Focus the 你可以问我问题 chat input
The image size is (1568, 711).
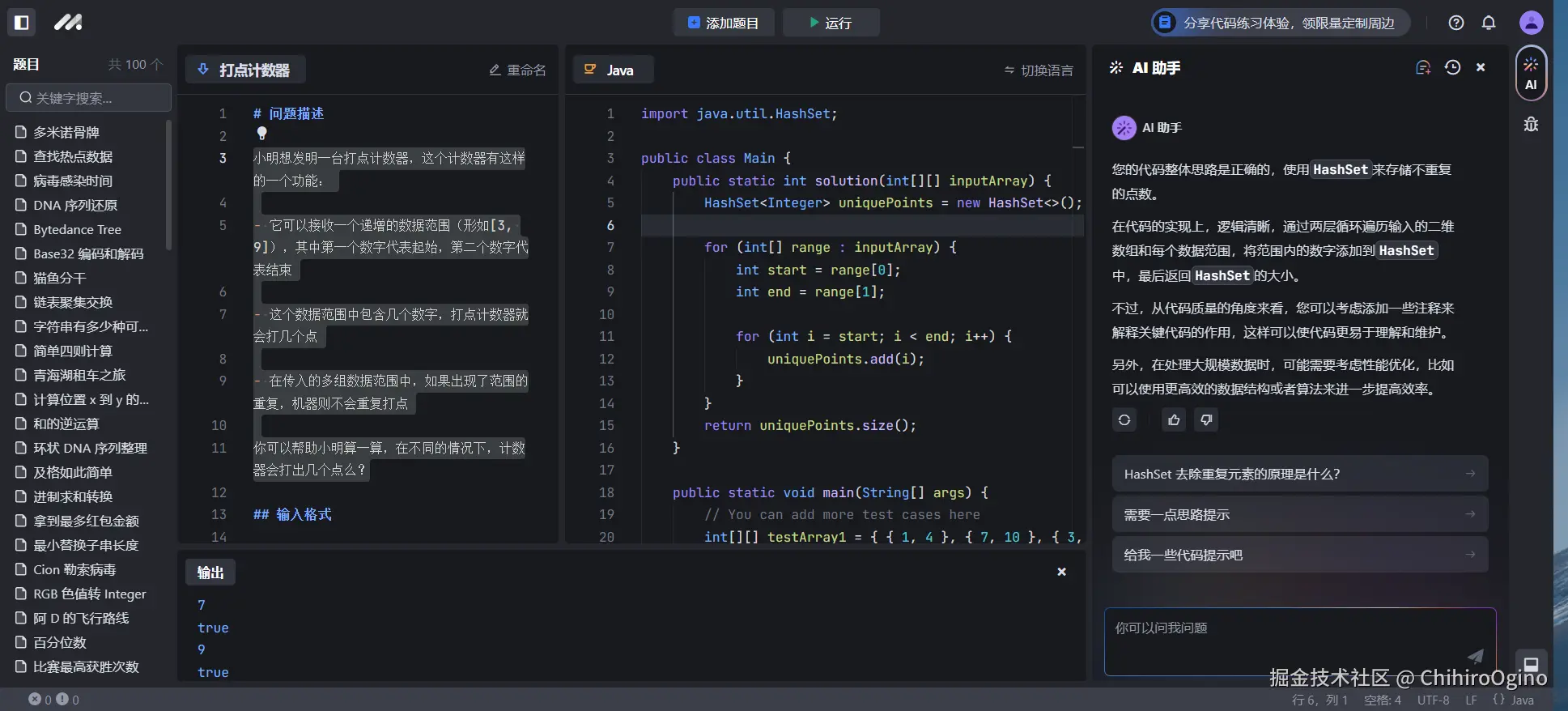click(x=1300, y=641)
